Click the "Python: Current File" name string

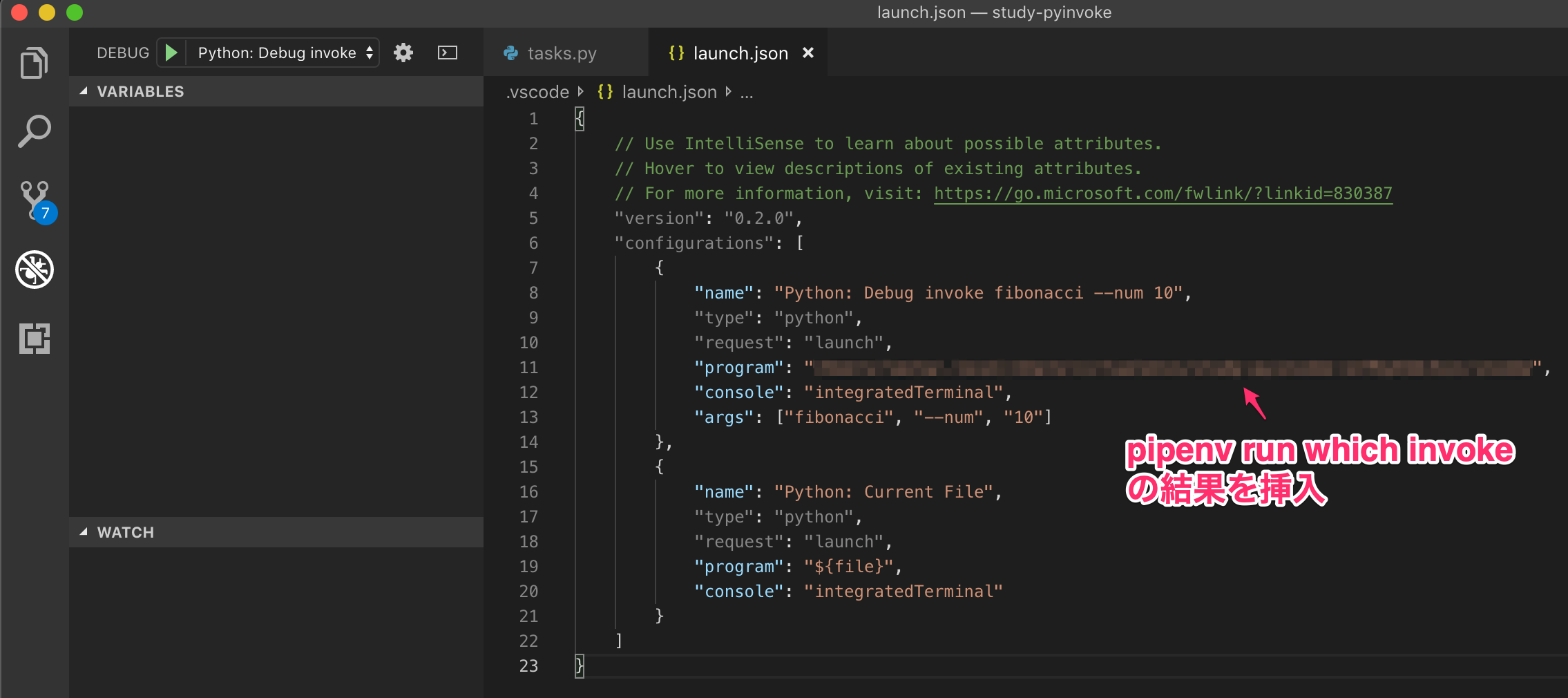click(x=883, y=492)
